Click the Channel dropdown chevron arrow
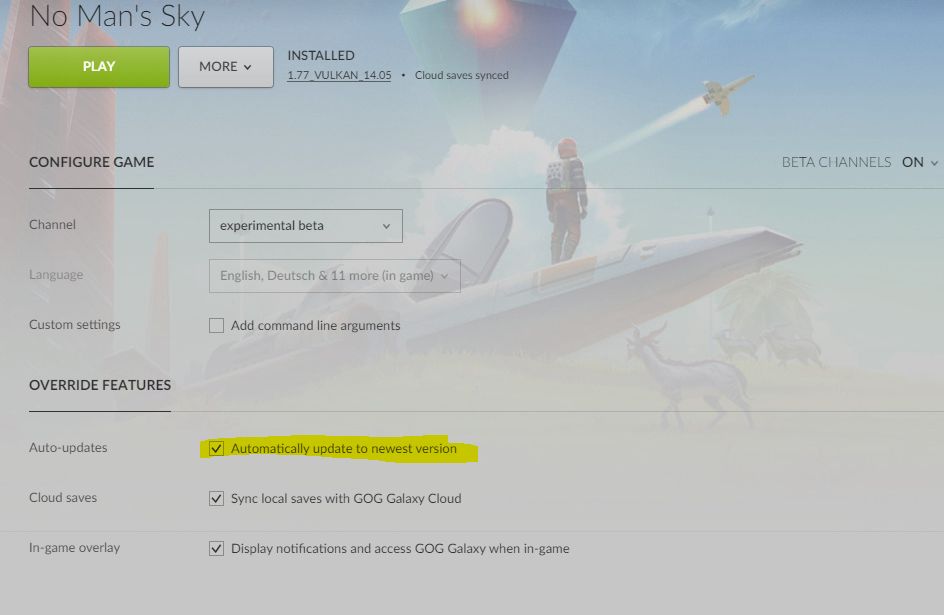The width and height of the screenshot is (944, 615). (386, 226)
